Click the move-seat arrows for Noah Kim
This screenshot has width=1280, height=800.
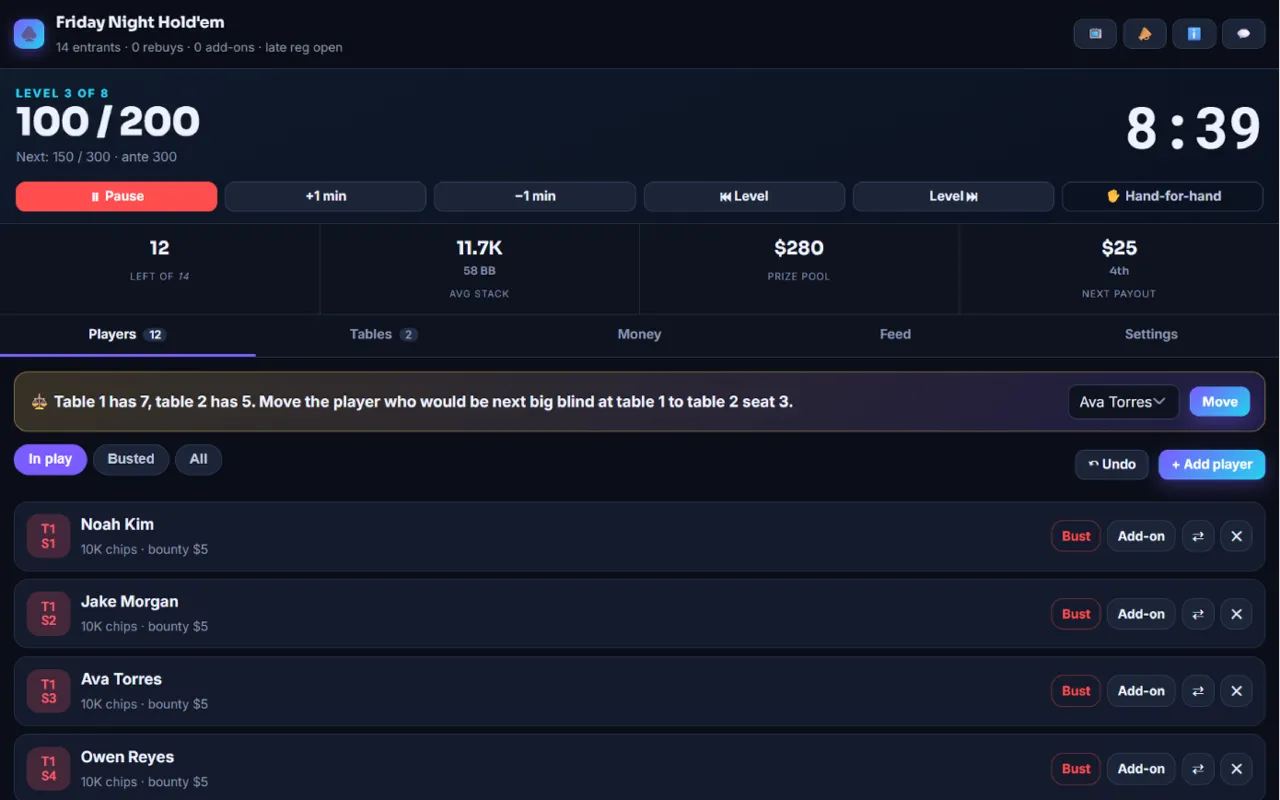pyautogui.click(x=1198, y=536)
